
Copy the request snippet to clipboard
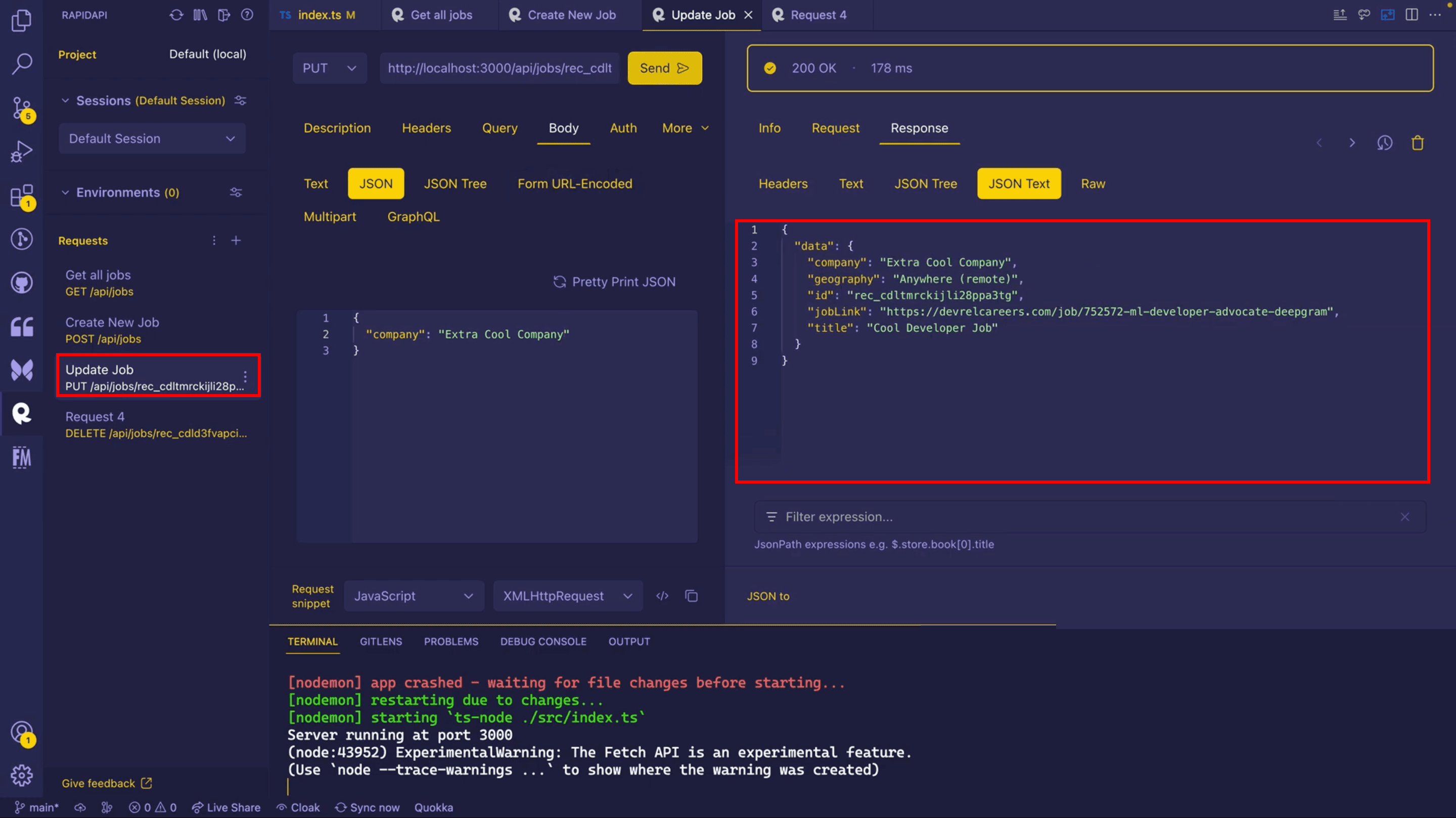[x=691, y=596]
